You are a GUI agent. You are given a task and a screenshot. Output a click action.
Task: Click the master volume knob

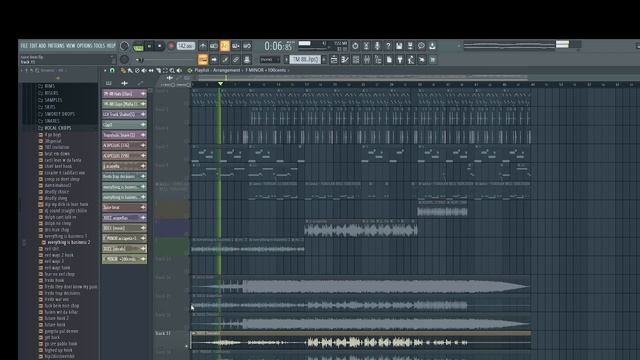[x=124, y=46]
